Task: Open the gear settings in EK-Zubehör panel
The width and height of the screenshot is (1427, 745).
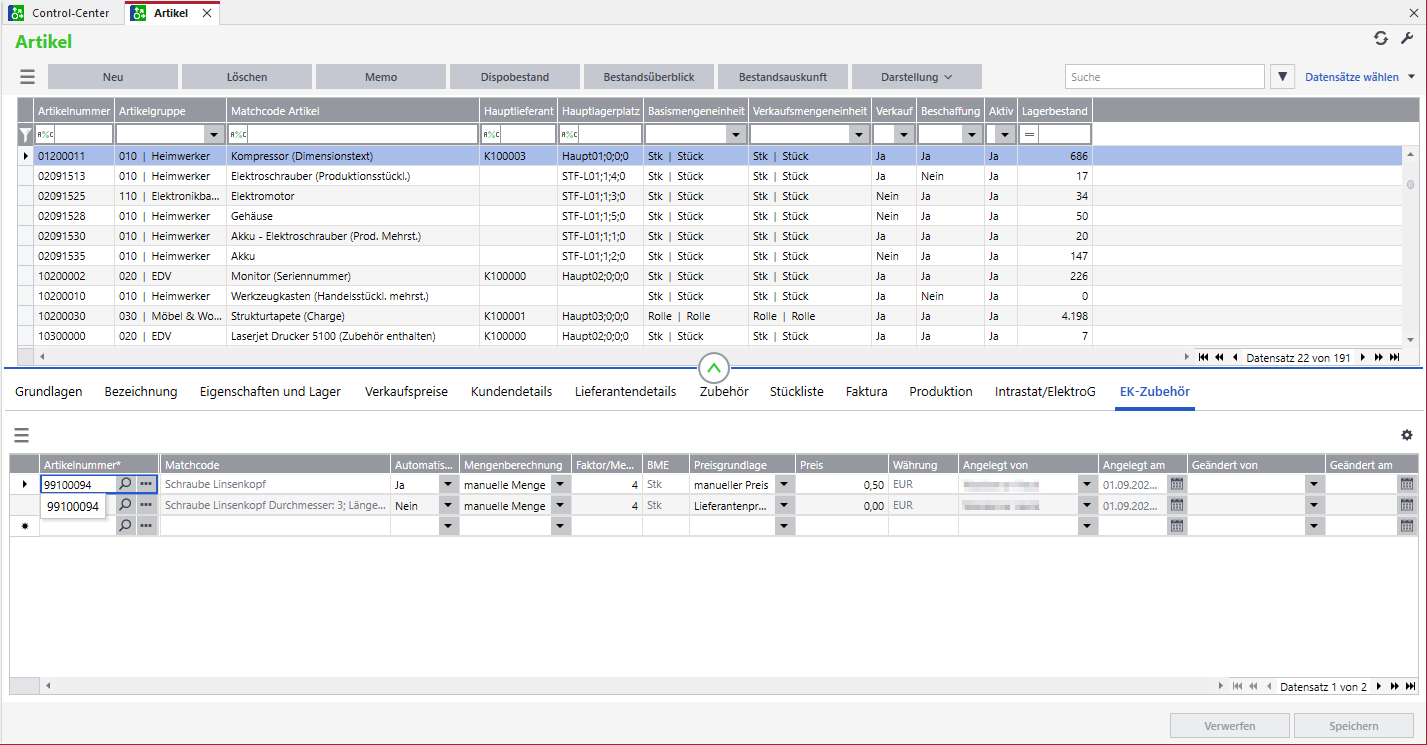Action: pyautogui.click(x=1407, y=435)
